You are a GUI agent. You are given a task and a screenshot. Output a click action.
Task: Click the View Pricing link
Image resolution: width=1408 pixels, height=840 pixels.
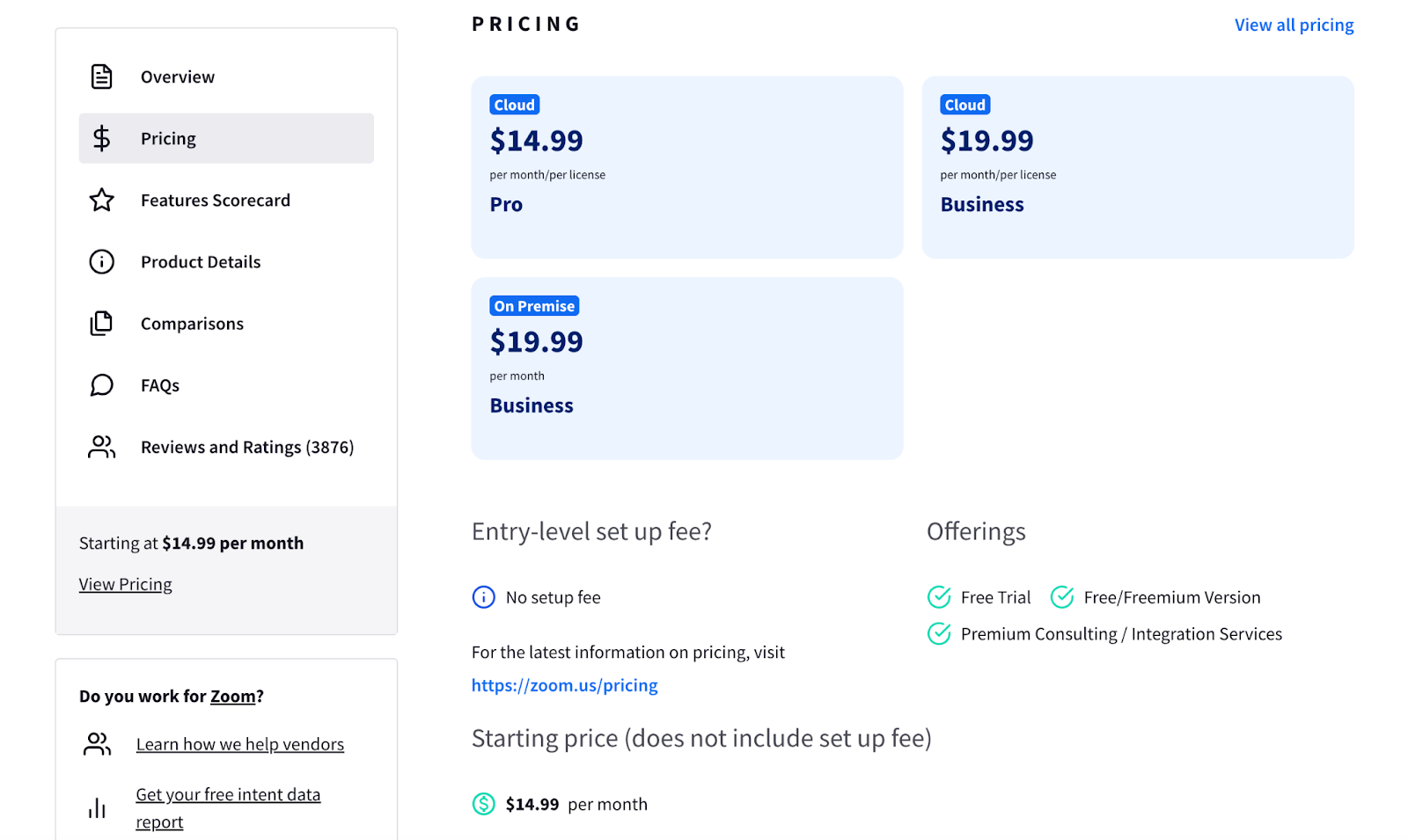point(126,584)
